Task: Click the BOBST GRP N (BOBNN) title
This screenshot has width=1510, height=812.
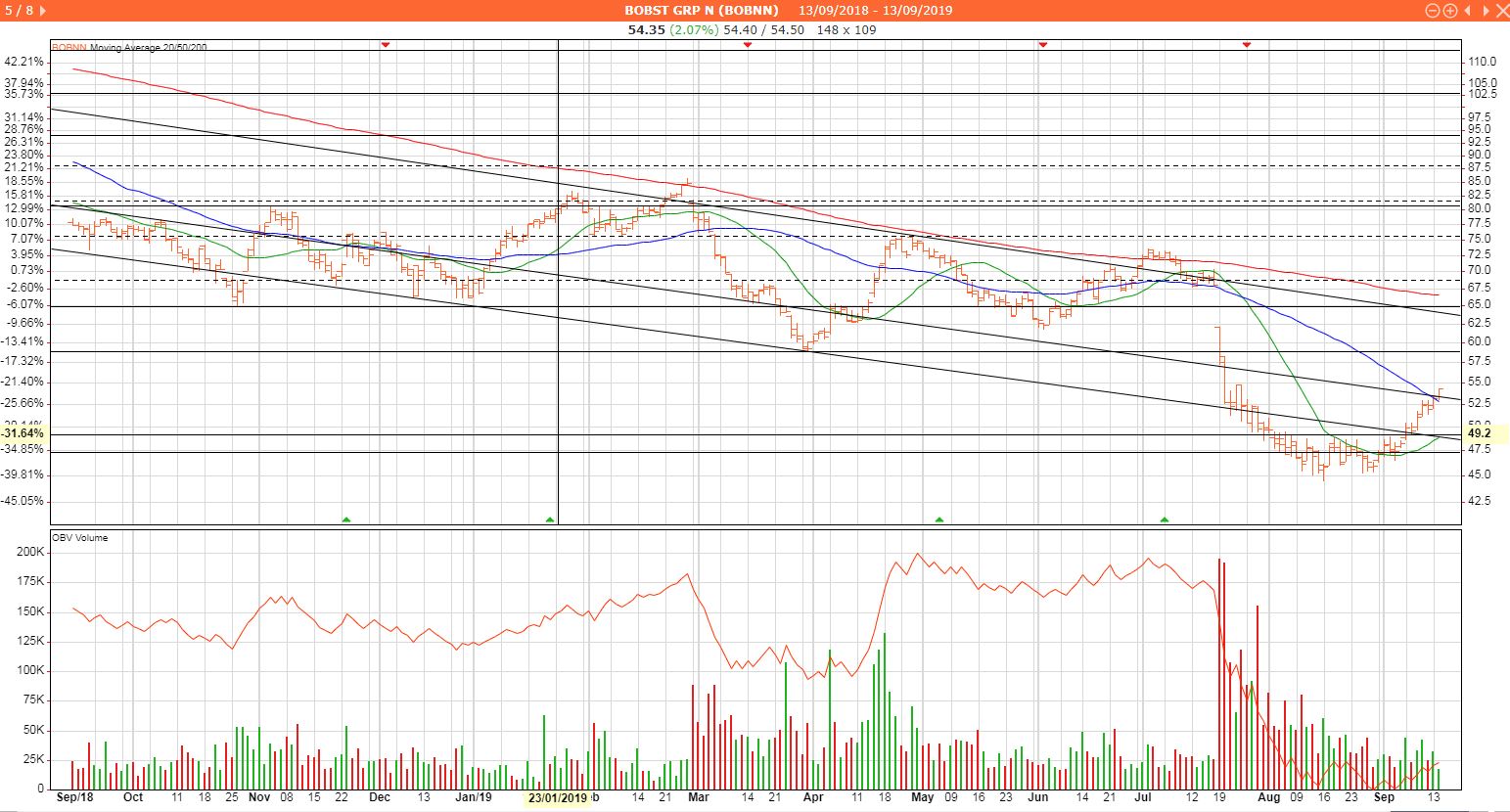Action: click(x=702, y=11)
